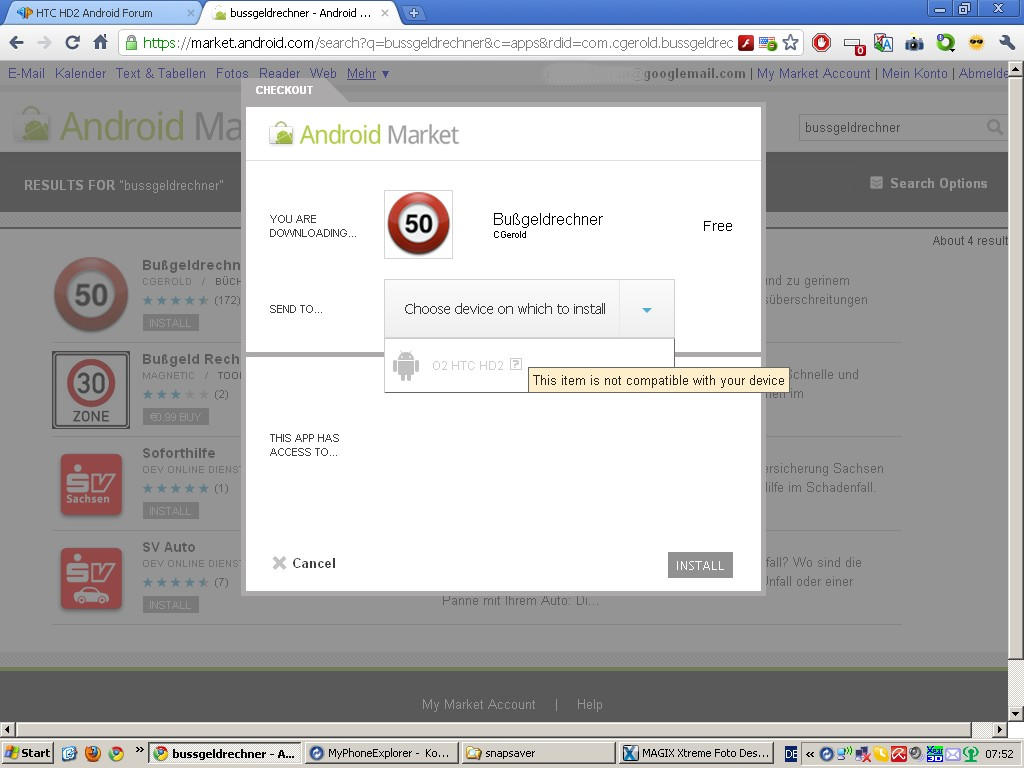Open Search Options on the results page
The width and height of the screenshot is (1024, 768).
pyautogui.click(x=929, y=183)
